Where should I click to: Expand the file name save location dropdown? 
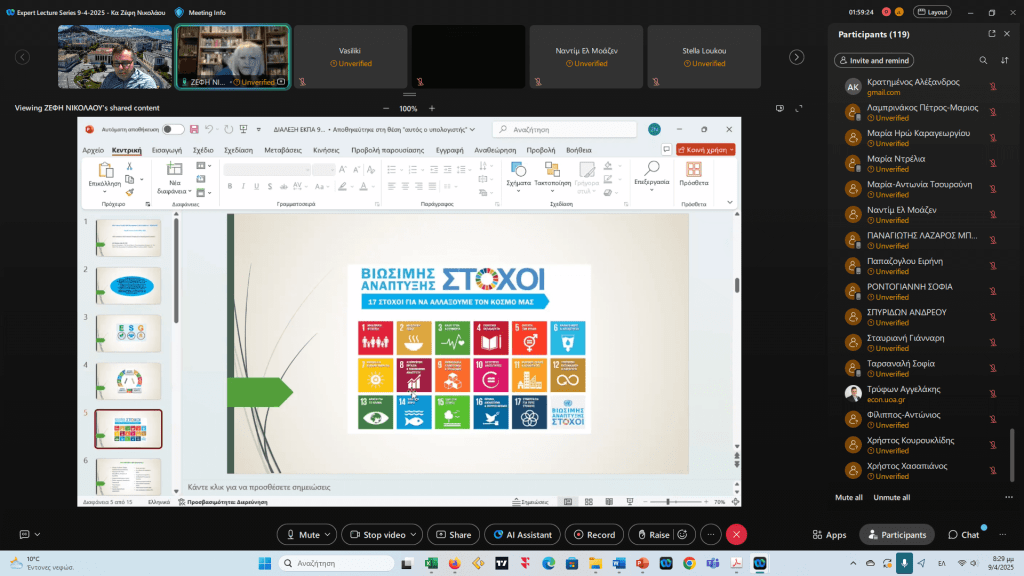[472, 129]
